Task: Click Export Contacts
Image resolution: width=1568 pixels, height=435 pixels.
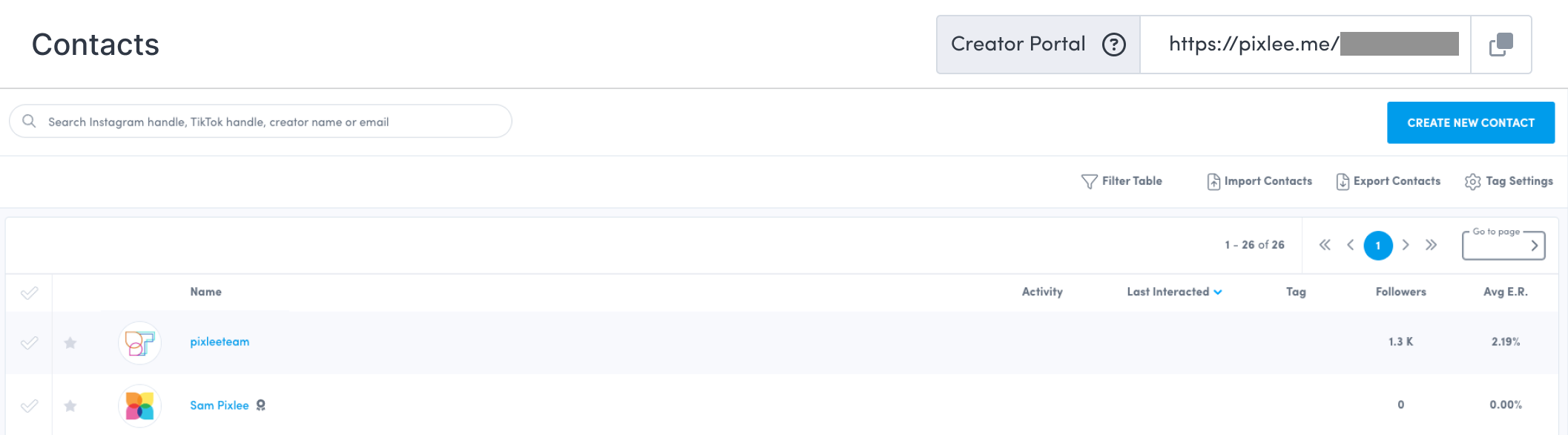Action: point(1389,181)
